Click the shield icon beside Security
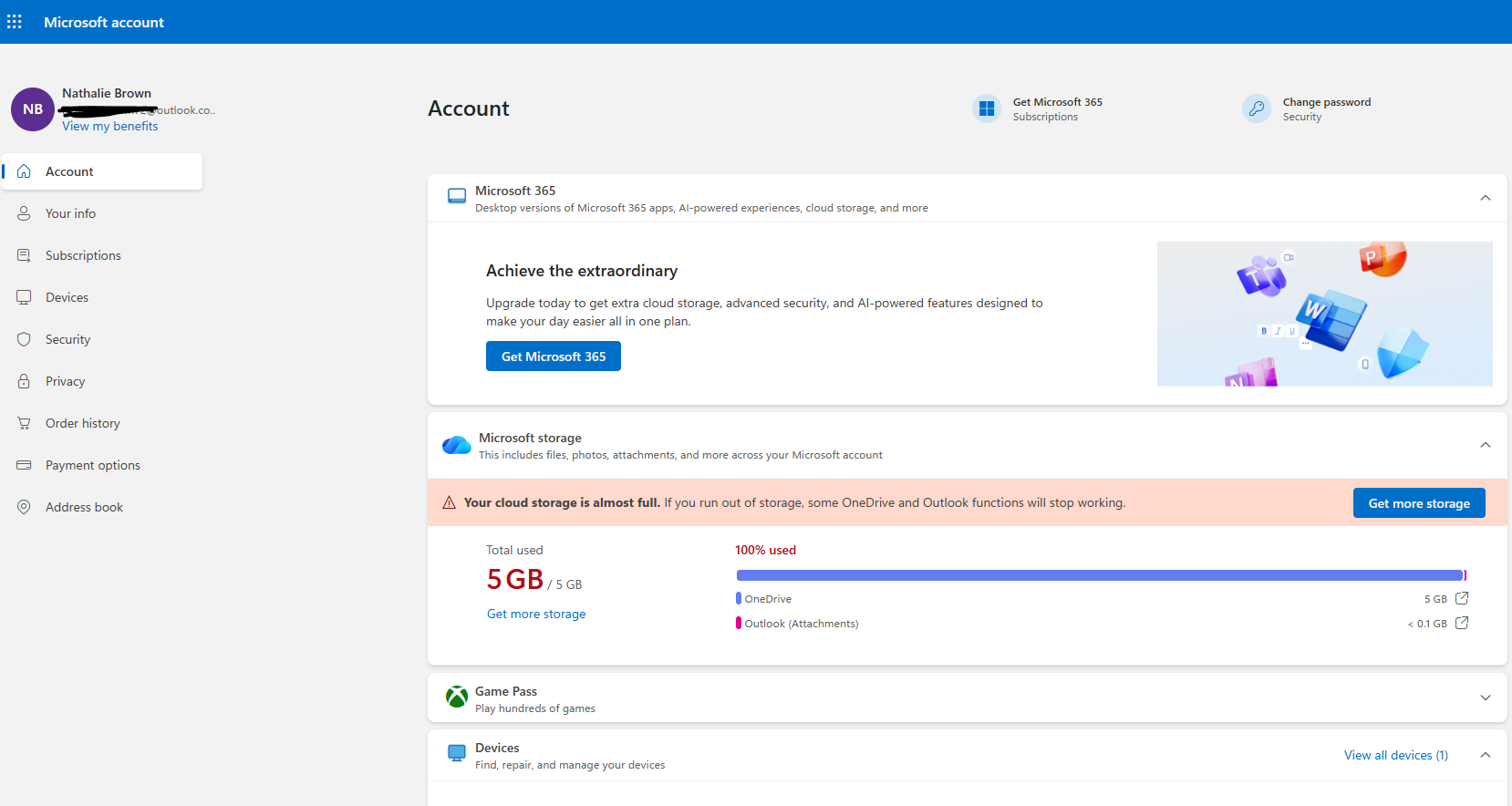Viewport: 1512px width, 806px height. [x=24, y=339]
